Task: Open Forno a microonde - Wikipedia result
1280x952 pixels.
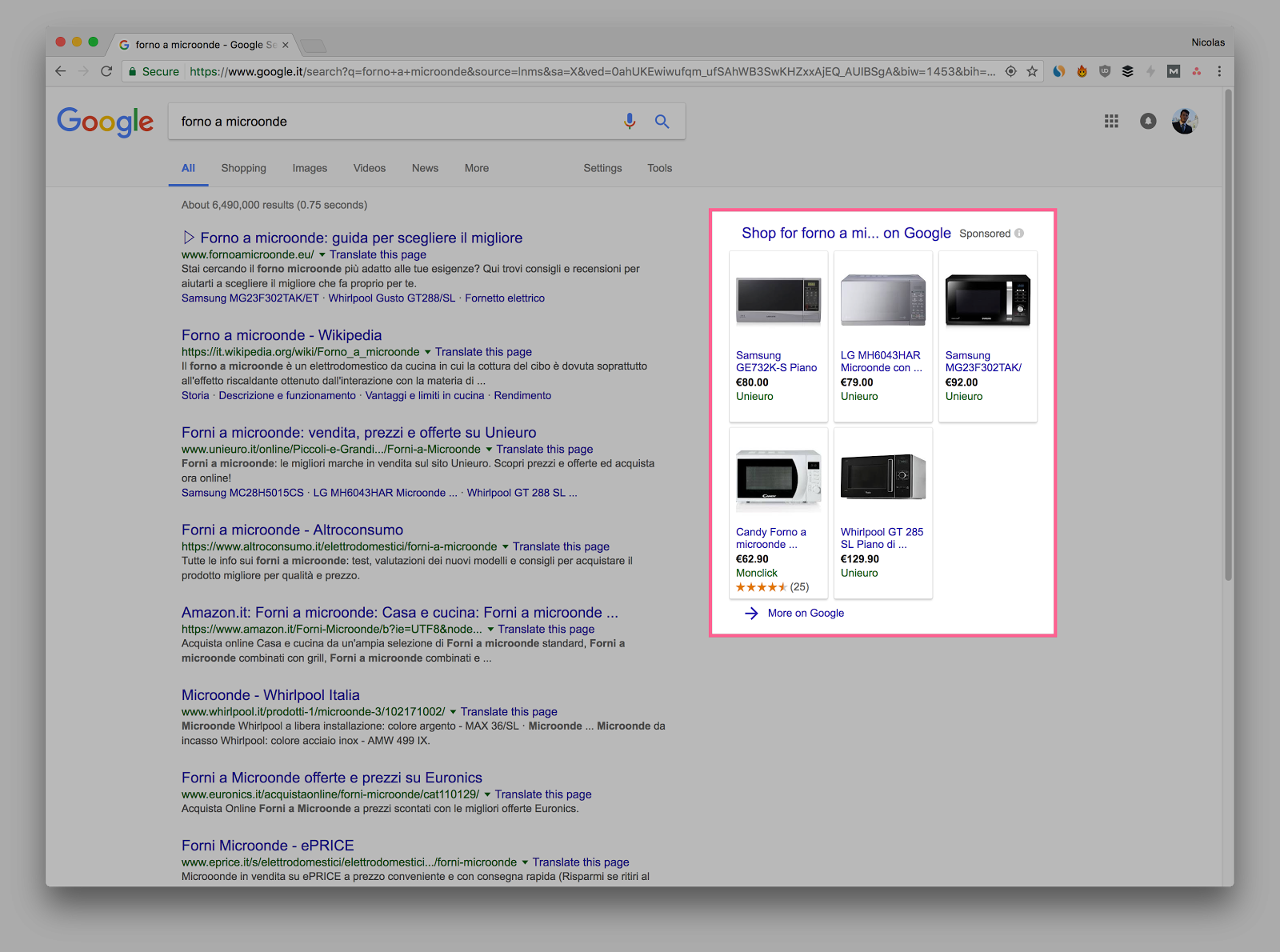Action: point(282,335)
